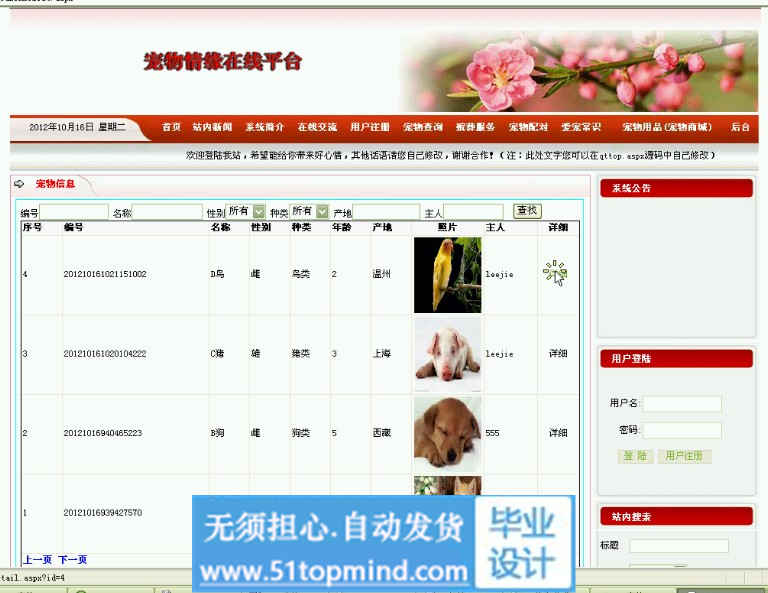Click the 宠物信息 section tab
This screenshot has height=593, width=768.
55,184
